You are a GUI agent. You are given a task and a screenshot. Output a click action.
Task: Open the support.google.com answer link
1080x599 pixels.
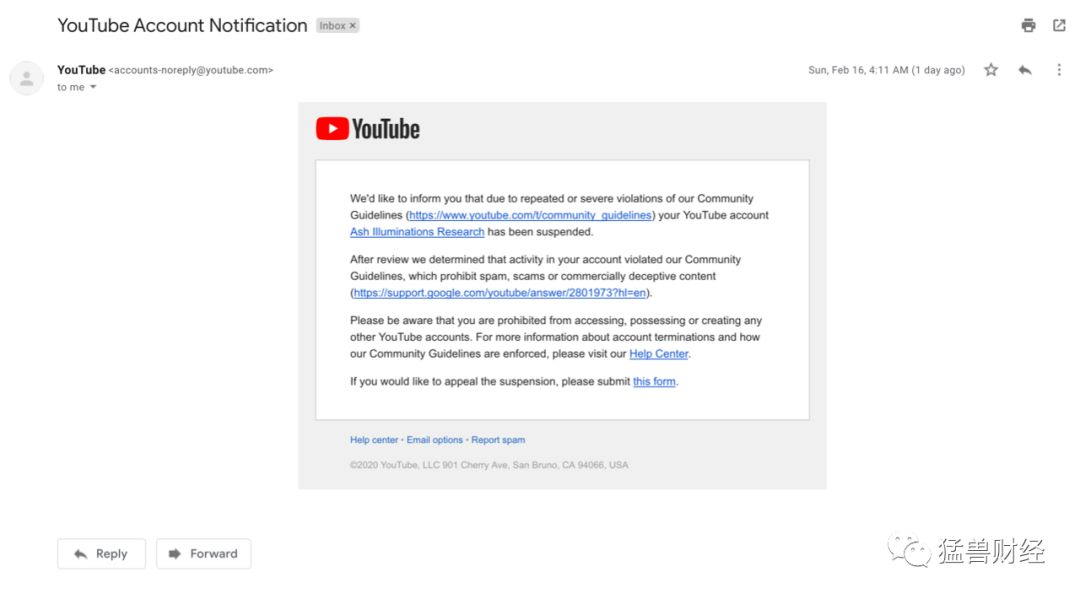coord(500,293)
